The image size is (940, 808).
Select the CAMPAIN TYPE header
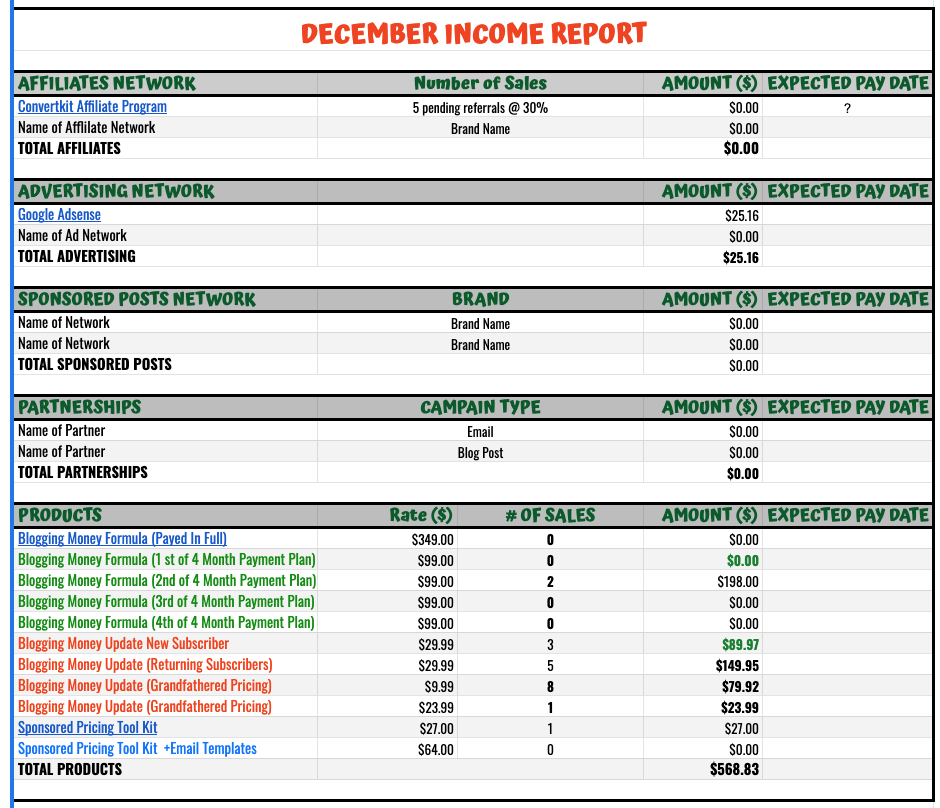pos(480,407)
